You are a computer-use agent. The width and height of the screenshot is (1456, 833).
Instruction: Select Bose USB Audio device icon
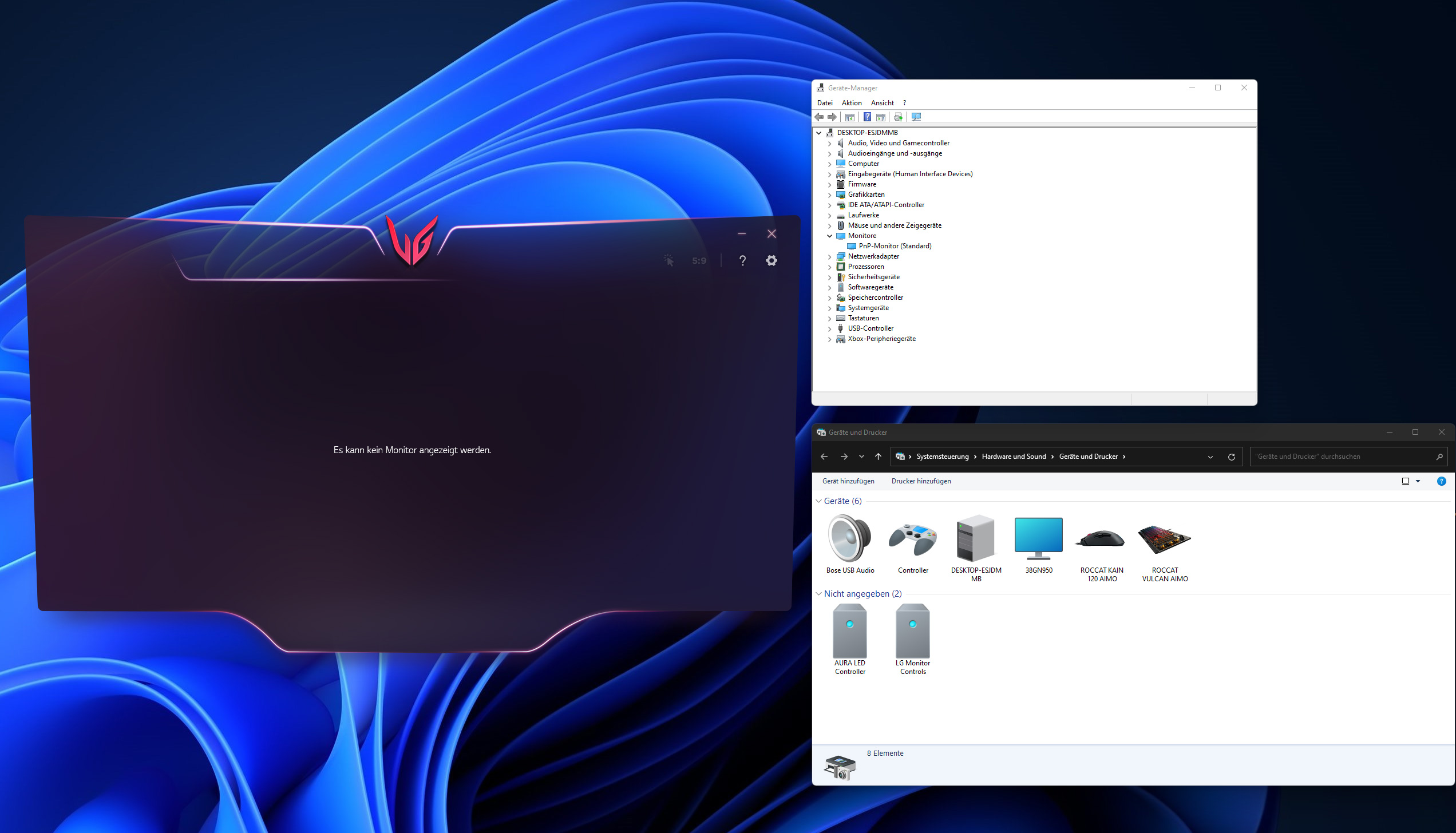coord(850,539)
